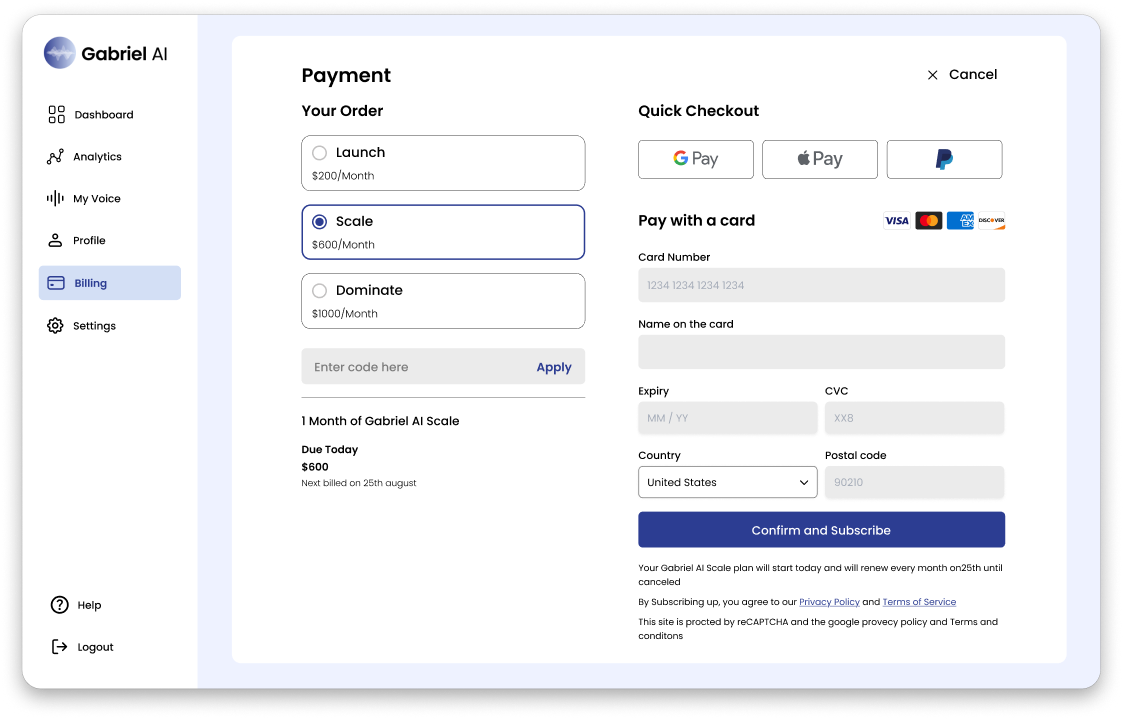Viewport: 1123px width, 719px height.
Task: Click the Analytics graph icon
Action: pyautogui.click(x=55, y=157)
